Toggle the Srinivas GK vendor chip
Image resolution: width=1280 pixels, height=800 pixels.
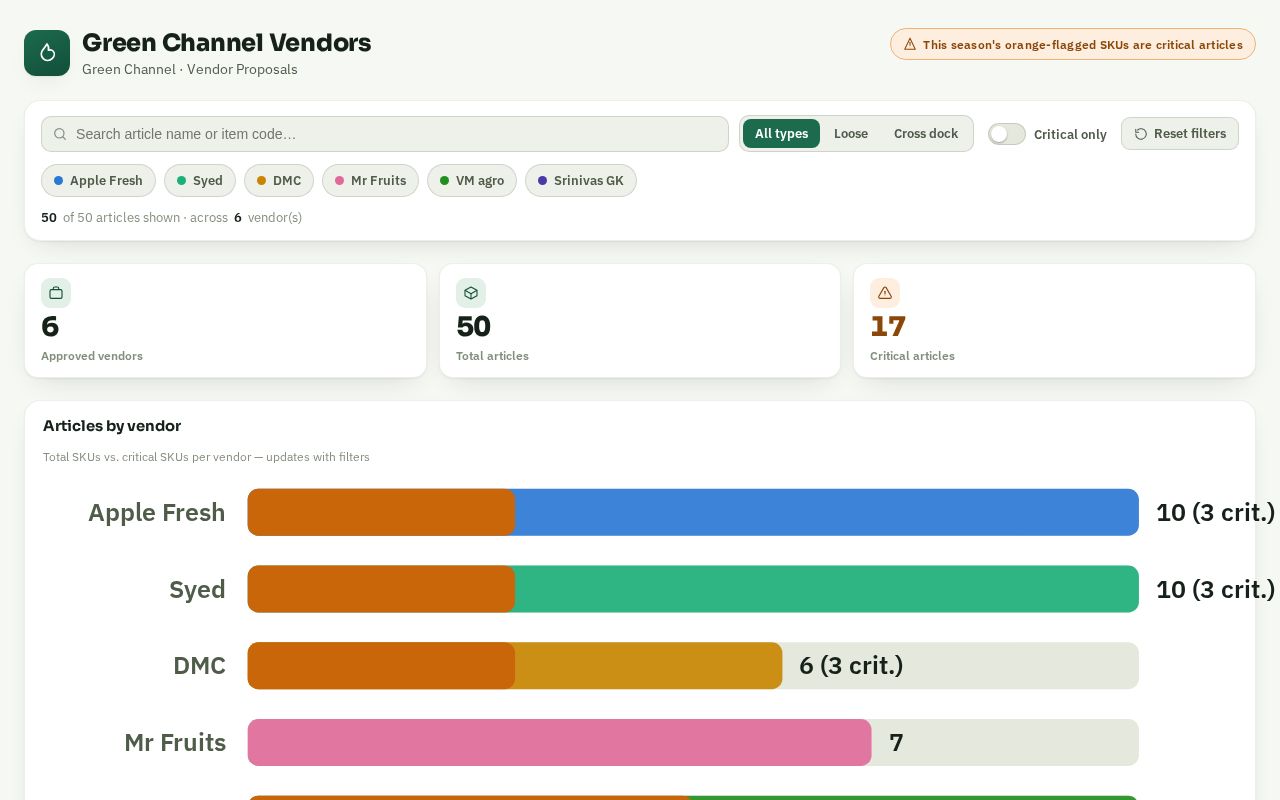point(581,181)
